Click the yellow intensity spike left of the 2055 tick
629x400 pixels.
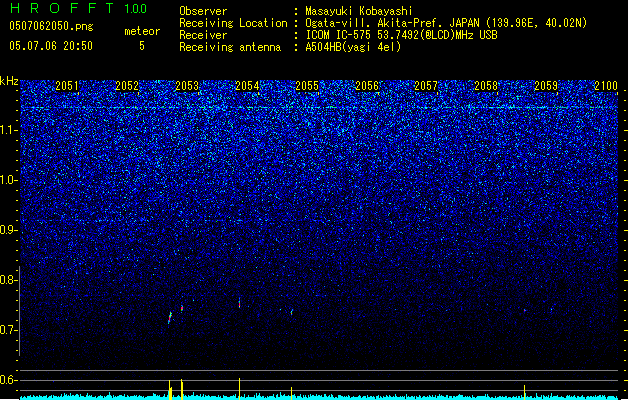point(292,392)
